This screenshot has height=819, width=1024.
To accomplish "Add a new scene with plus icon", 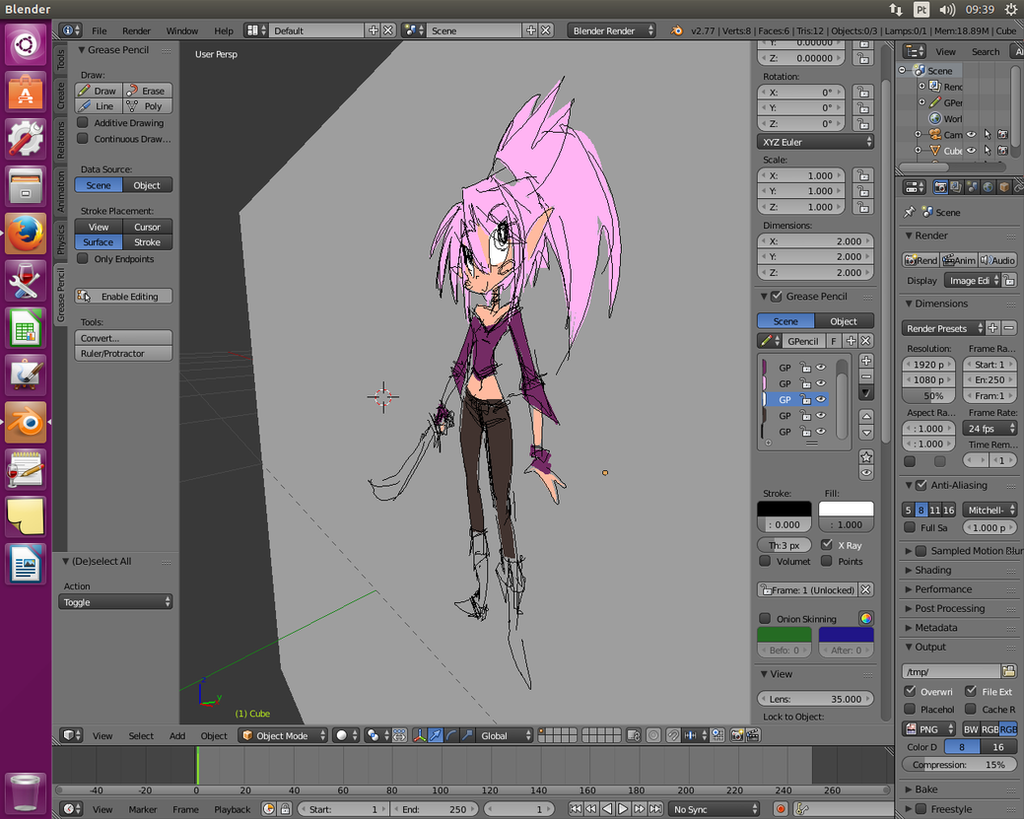I will [531, 30].
